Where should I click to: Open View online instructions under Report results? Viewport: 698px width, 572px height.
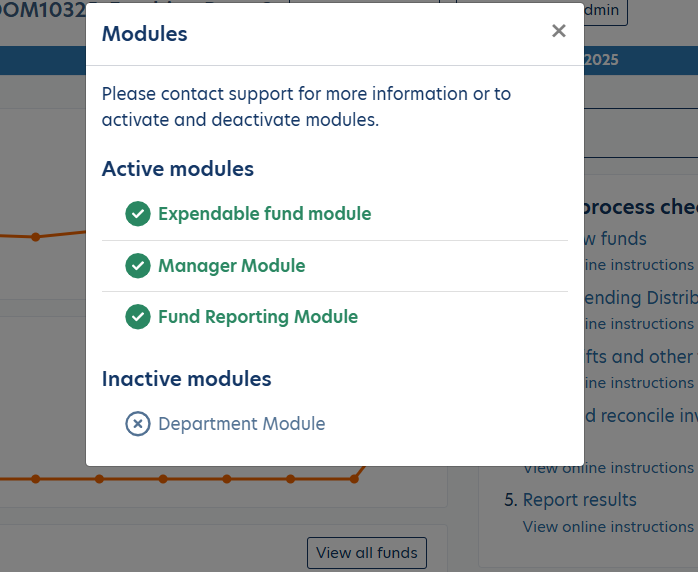pos(608,527)
